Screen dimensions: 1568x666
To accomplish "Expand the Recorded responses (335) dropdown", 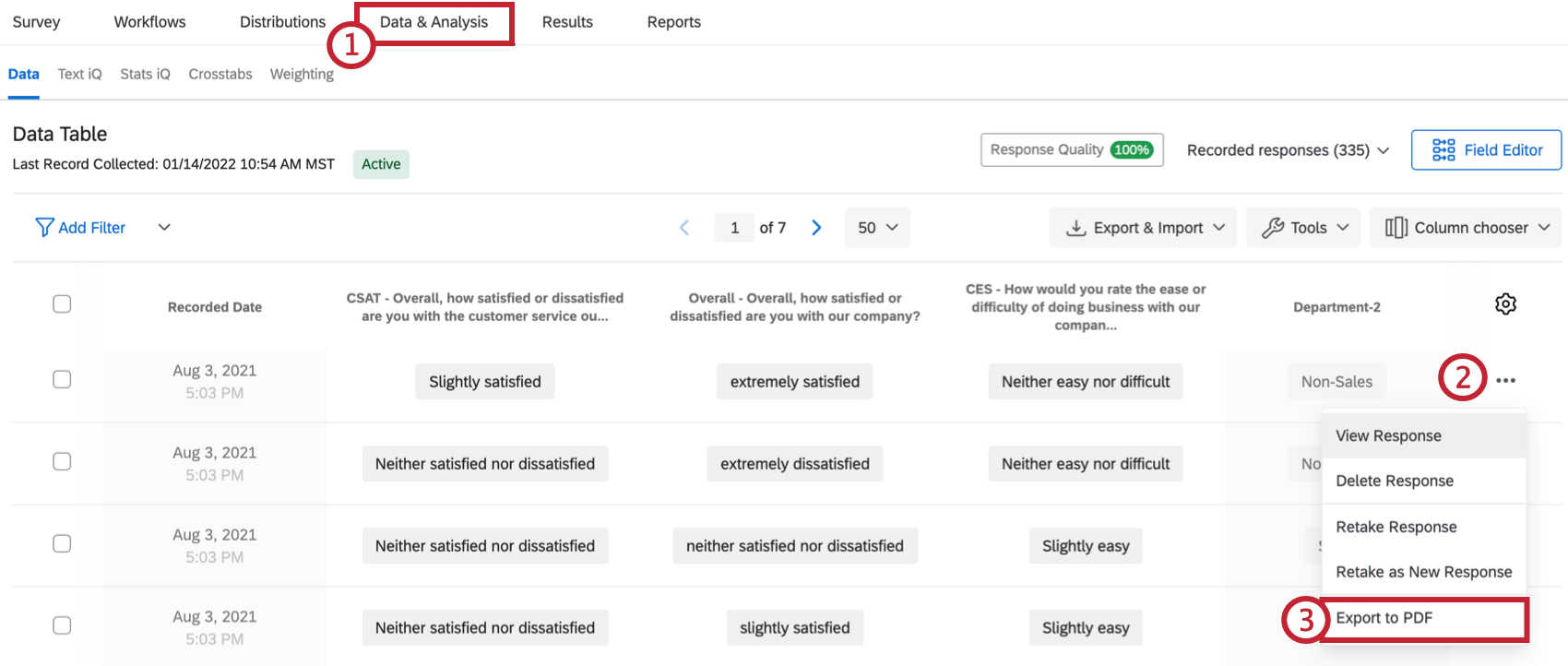I will click(x=1288, y=150).
